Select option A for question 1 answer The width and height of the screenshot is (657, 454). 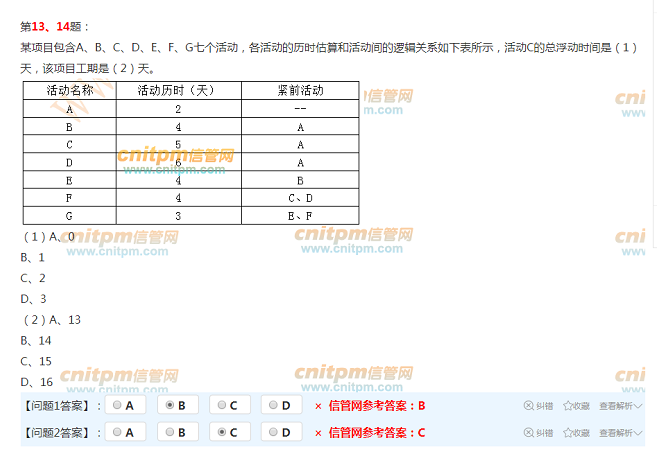point(118,405)
